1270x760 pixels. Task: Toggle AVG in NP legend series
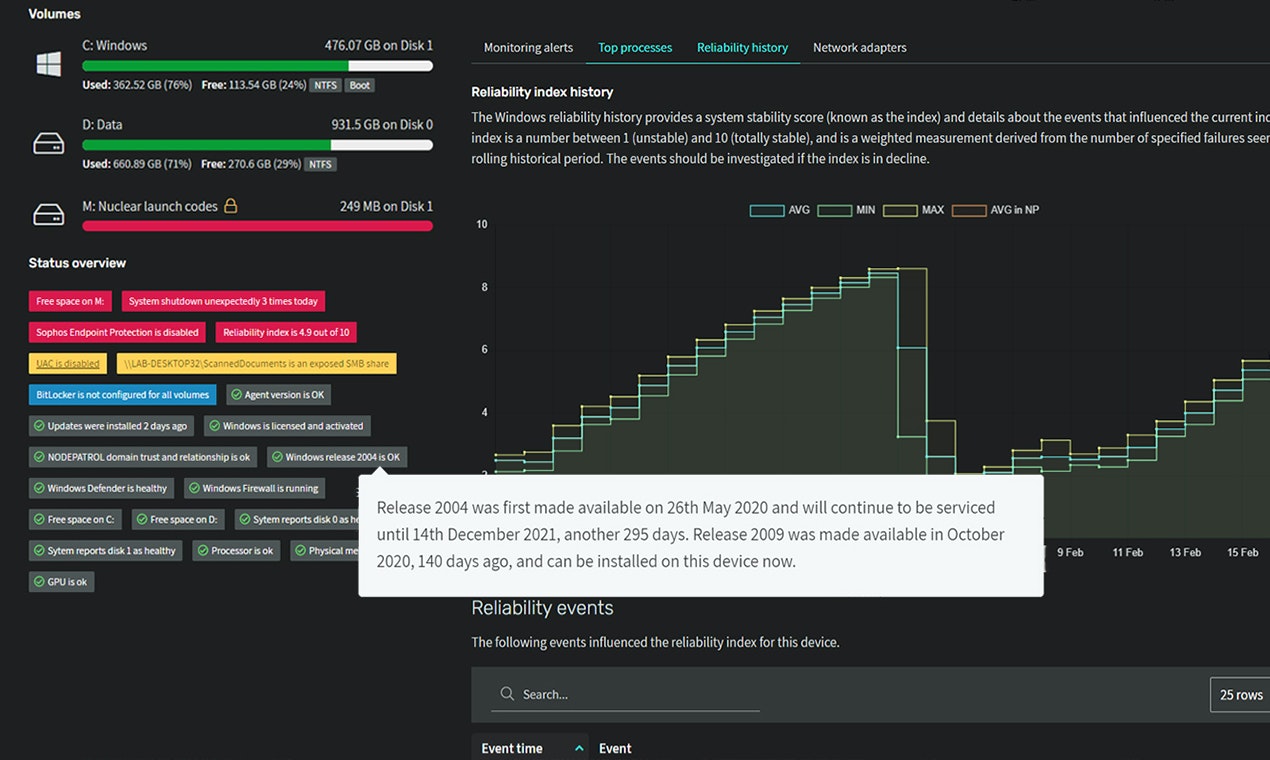[995, 210]
